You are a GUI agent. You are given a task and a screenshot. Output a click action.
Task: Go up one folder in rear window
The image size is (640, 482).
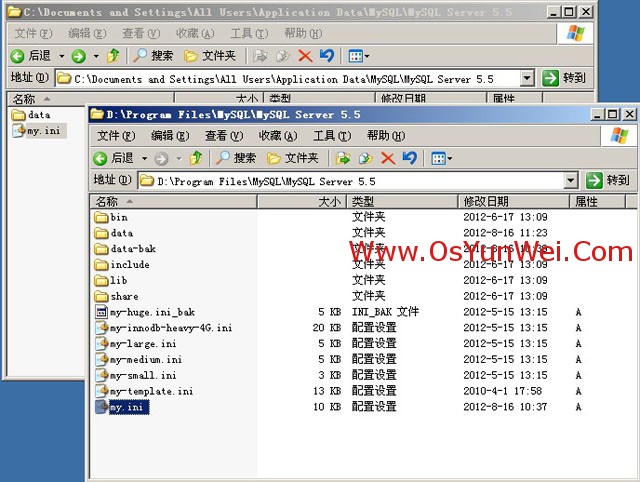click(x=113, y=56)
